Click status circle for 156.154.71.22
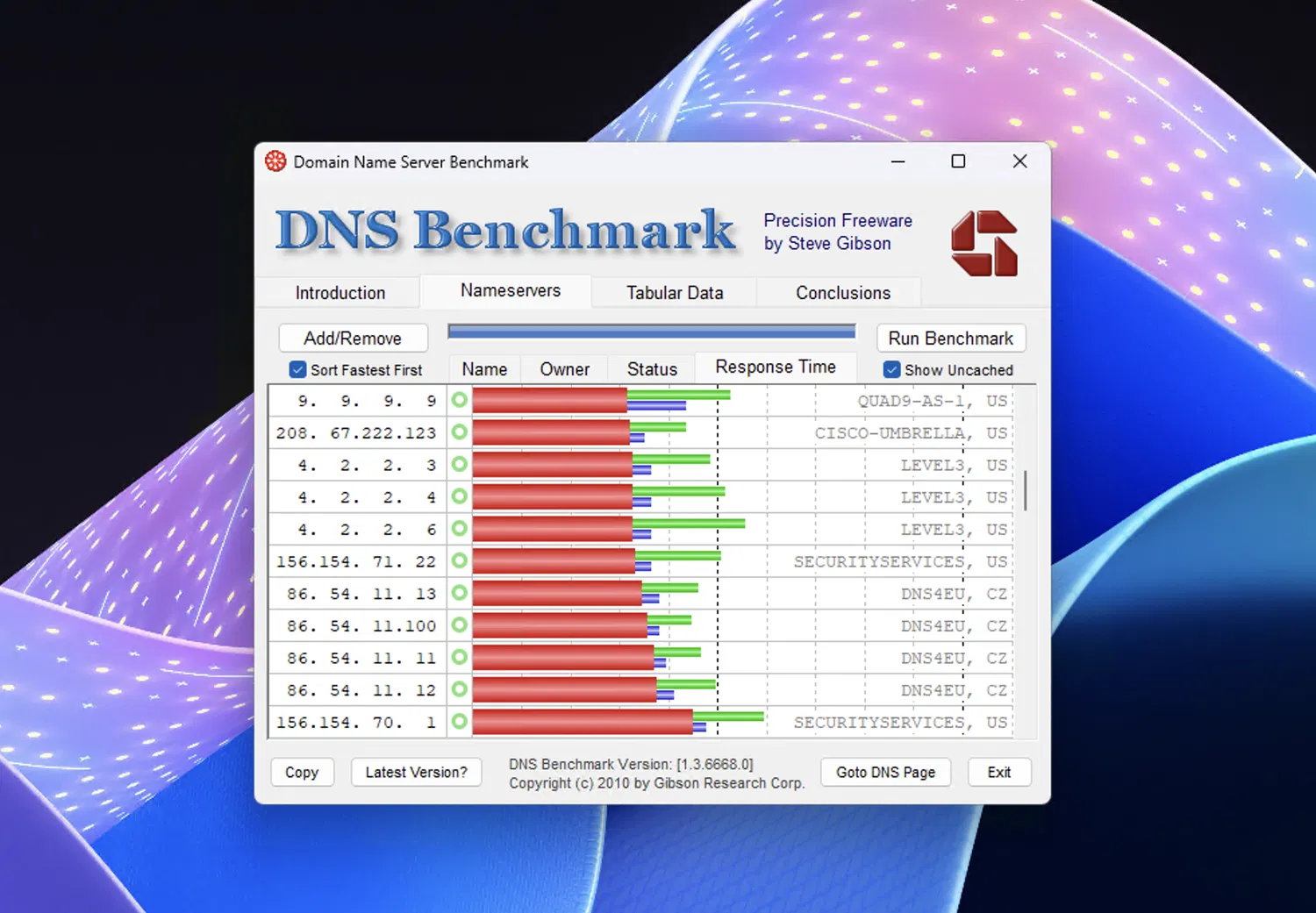The height and width of the screenshot is (913, 1316). click(460, 561)
